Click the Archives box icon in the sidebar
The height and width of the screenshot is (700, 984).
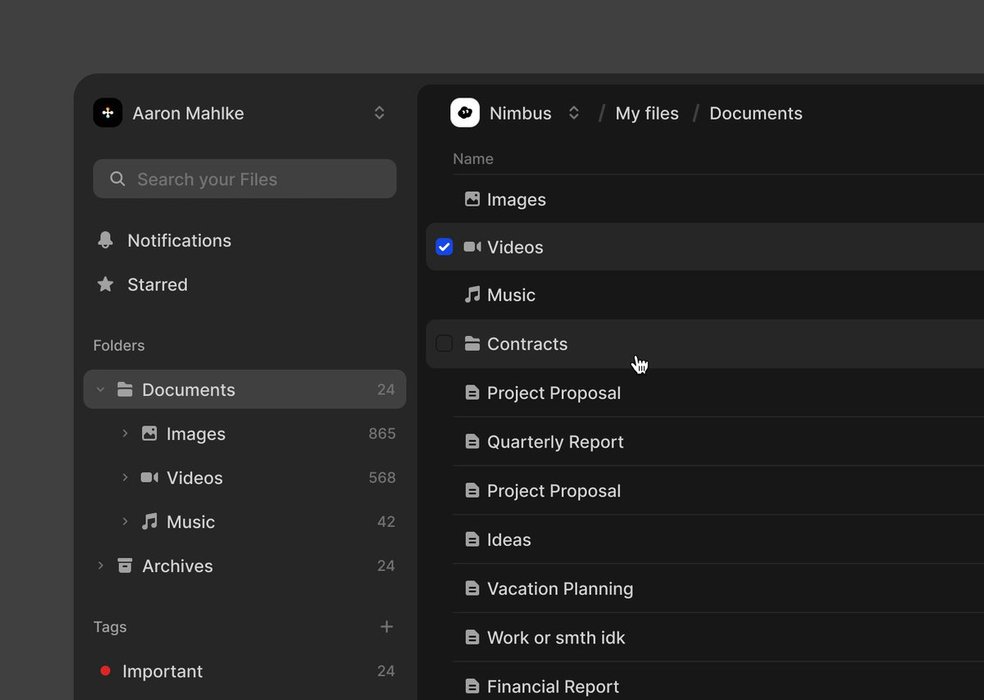[125, 566]
